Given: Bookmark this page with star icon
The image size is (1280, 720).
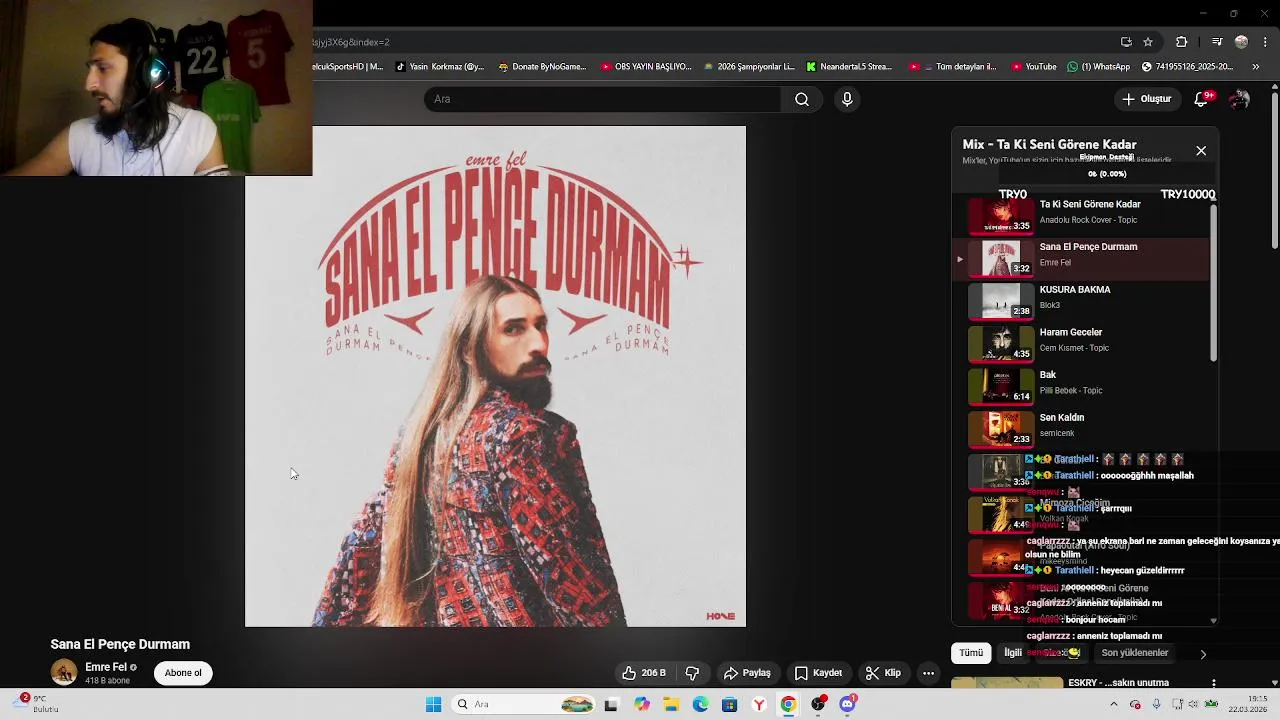Looking at the screenshot, I should (1148, 42).
